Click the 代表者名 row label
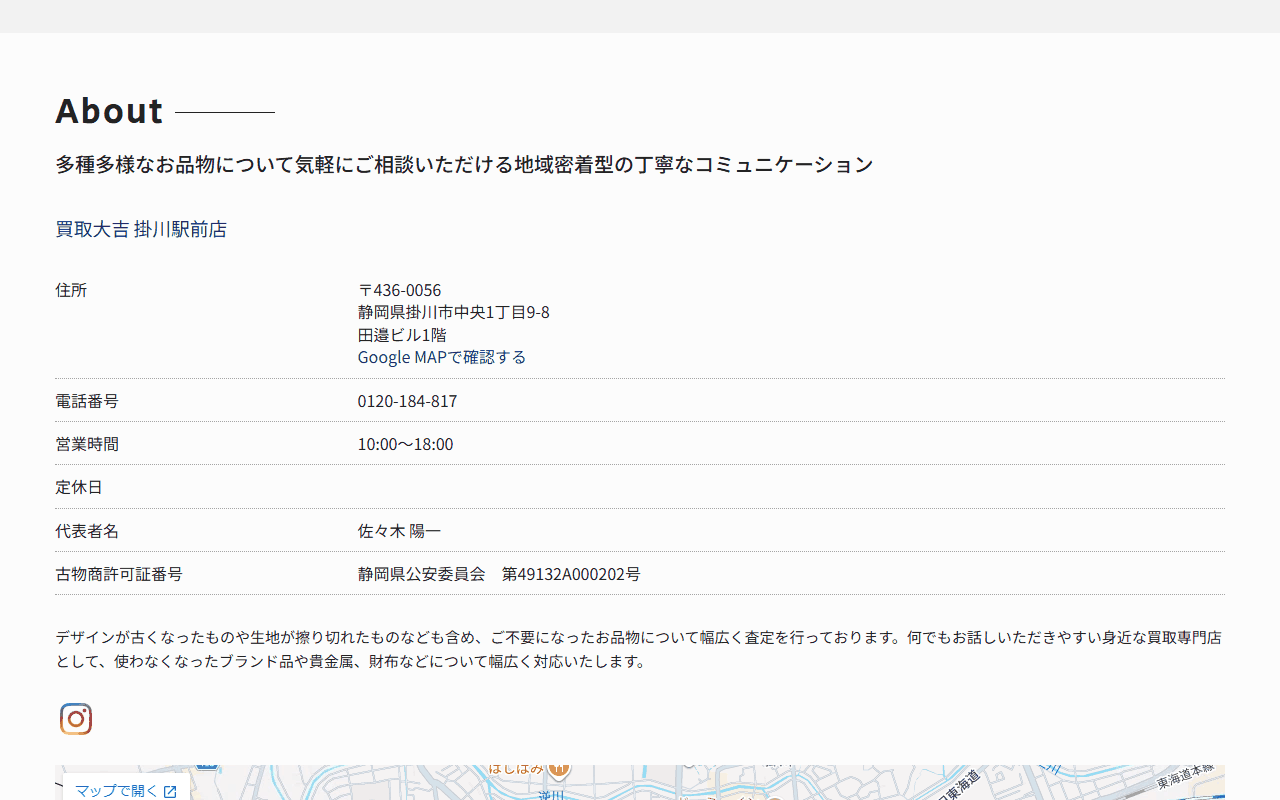The width and height of the screenshot is (1280, 800). pos(87,531)
